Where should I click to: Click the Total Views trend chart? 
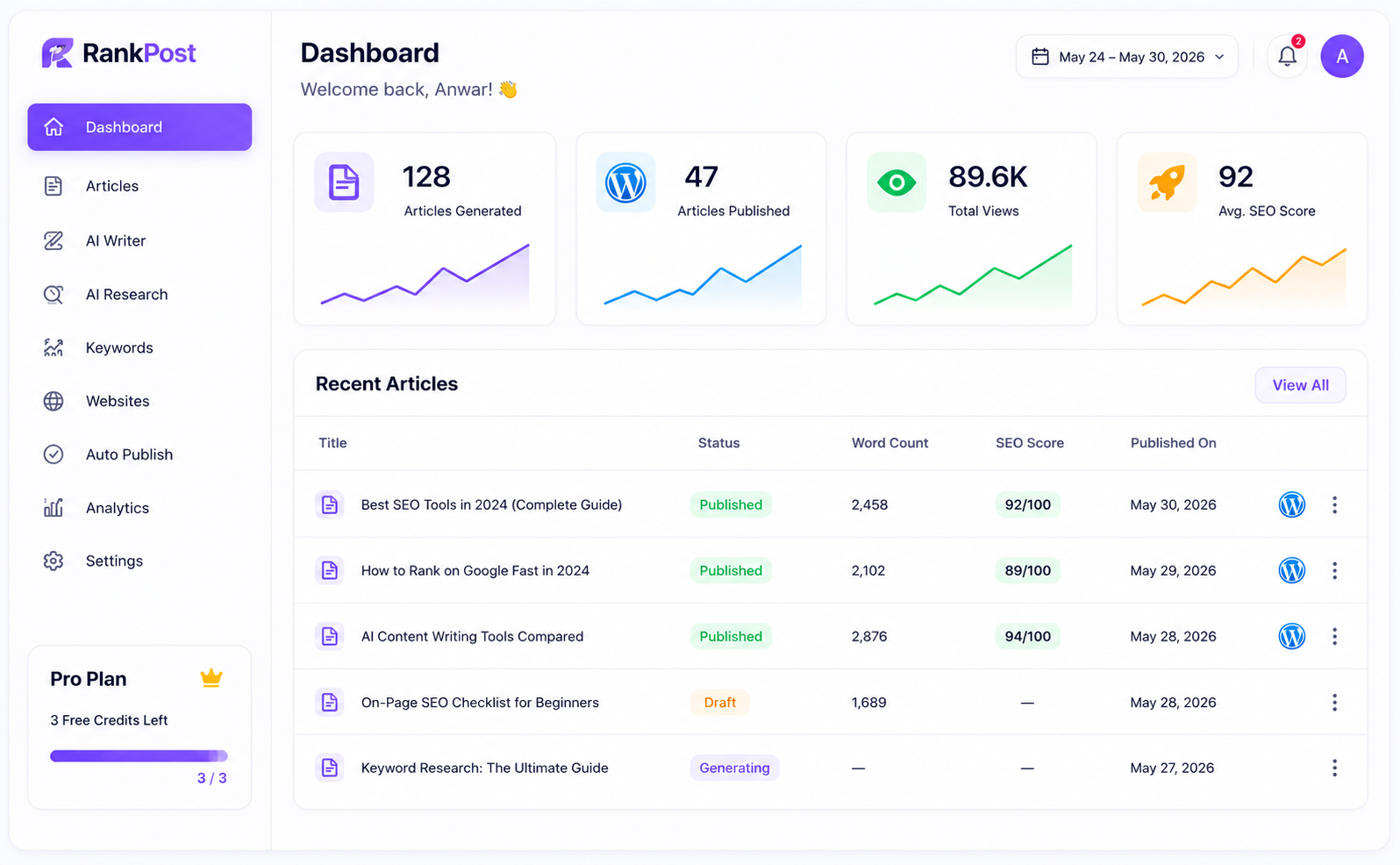pos(973,275)
